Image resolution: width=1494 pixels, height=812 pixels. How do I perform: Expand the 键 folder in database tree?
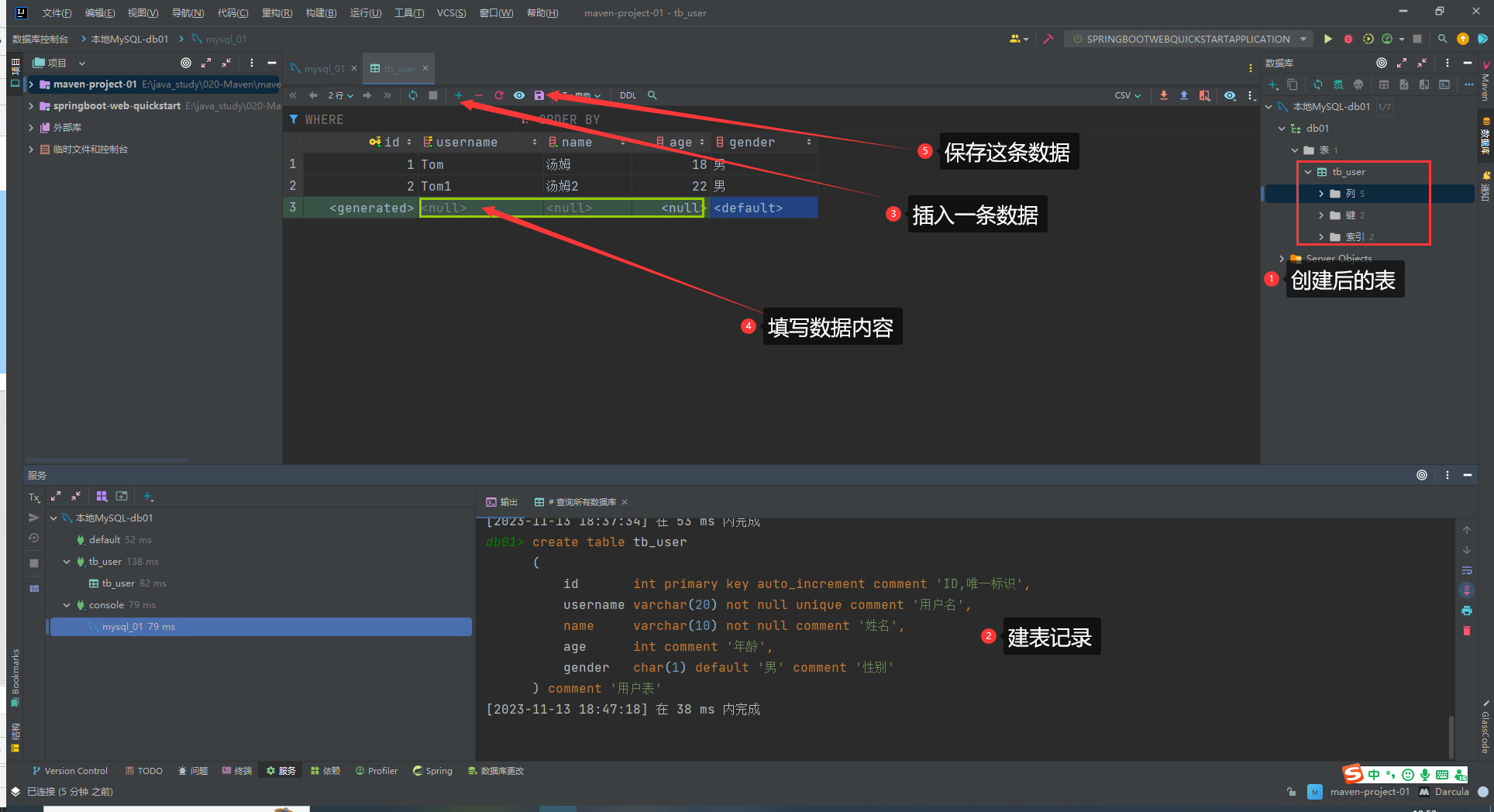[1321, 215]
